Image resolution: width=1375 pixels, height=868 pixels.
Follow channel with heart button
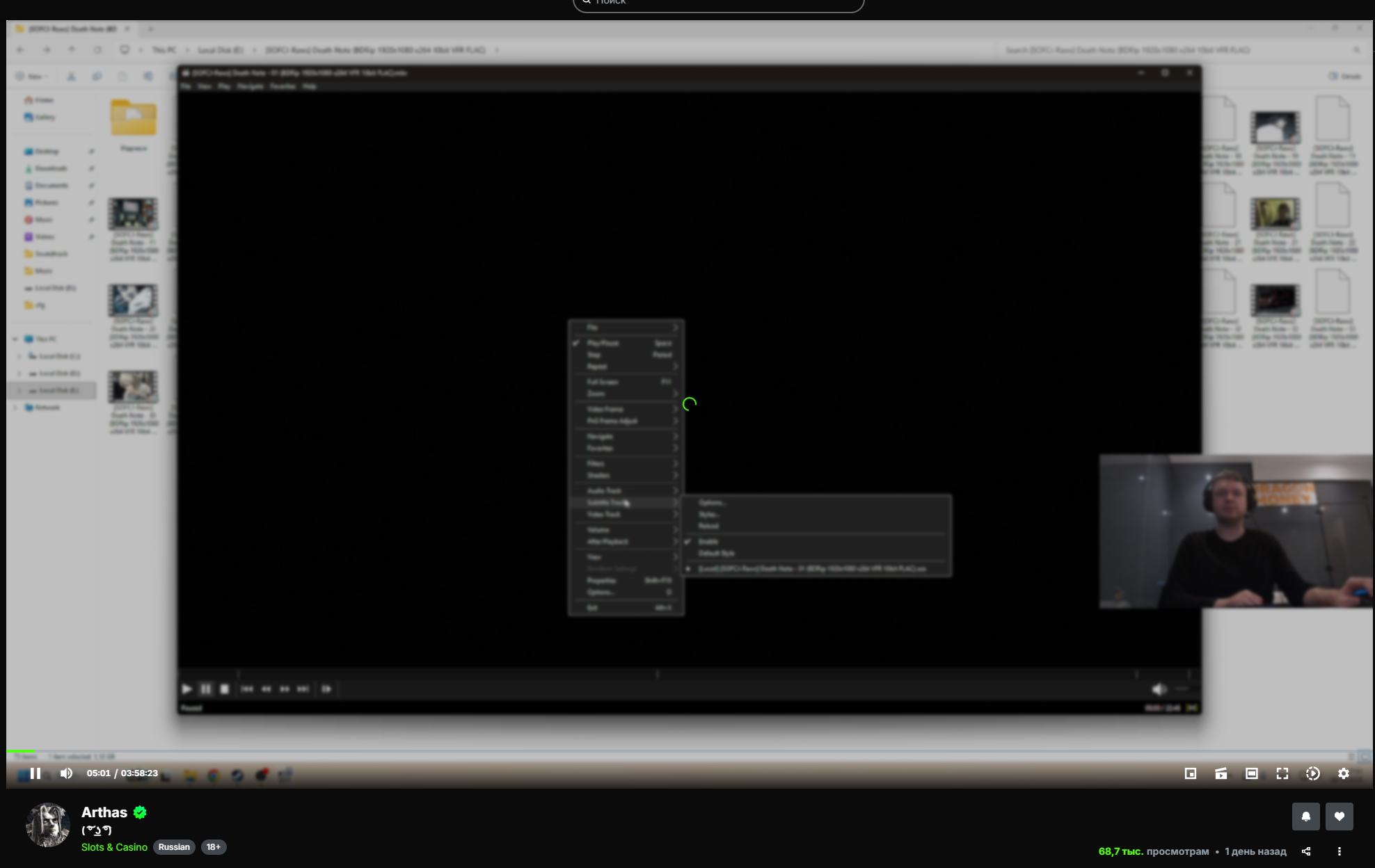click(1340, 817)
